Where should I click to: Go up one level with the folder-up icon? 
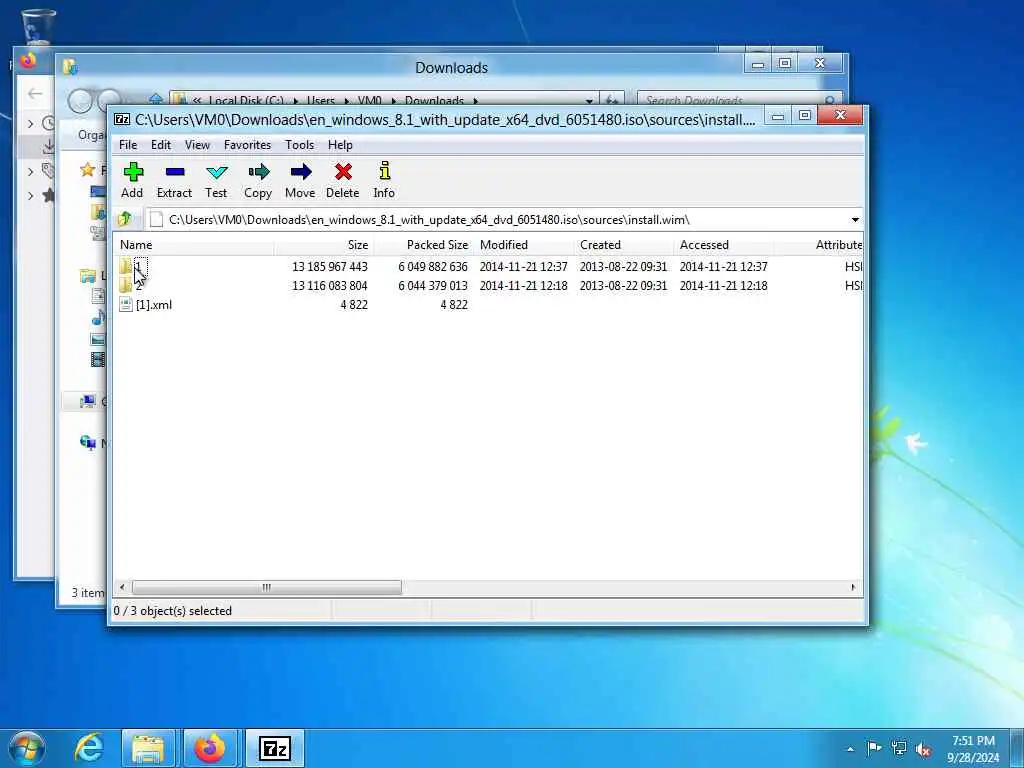click(125, 219)
